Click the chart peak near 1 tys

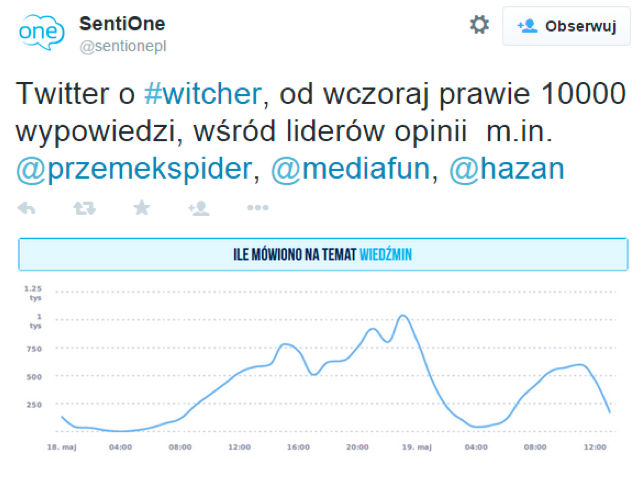[403, 316]
